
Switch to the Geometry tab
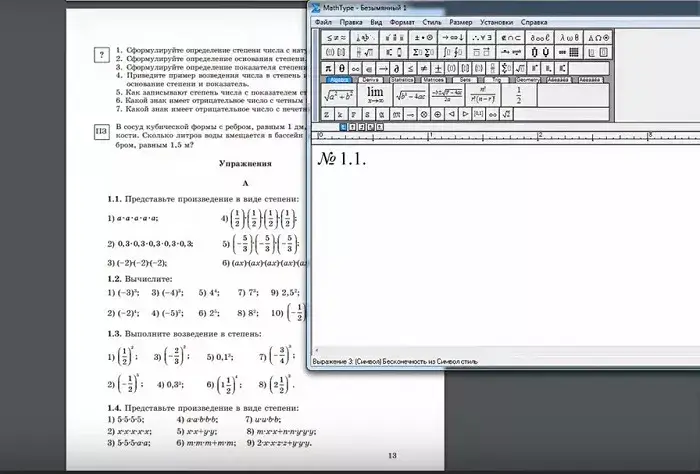529,79
